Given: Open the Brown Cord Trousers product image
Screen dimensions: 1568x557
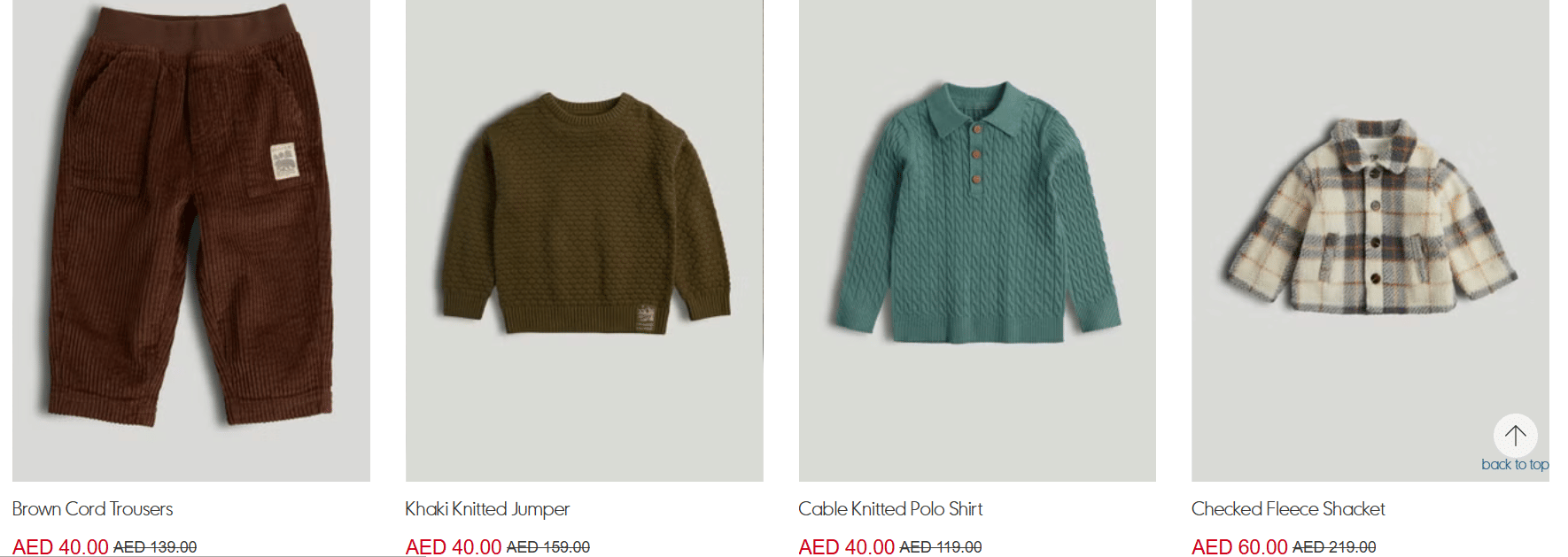Looking at the screenshot, I should (191, 241).
